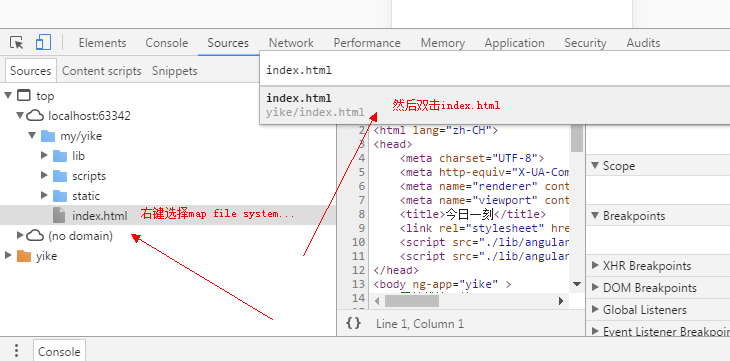Open the drawer three-dot menu
The width and height of the screenshot is (730, 361).
click(x=16, y=351)
